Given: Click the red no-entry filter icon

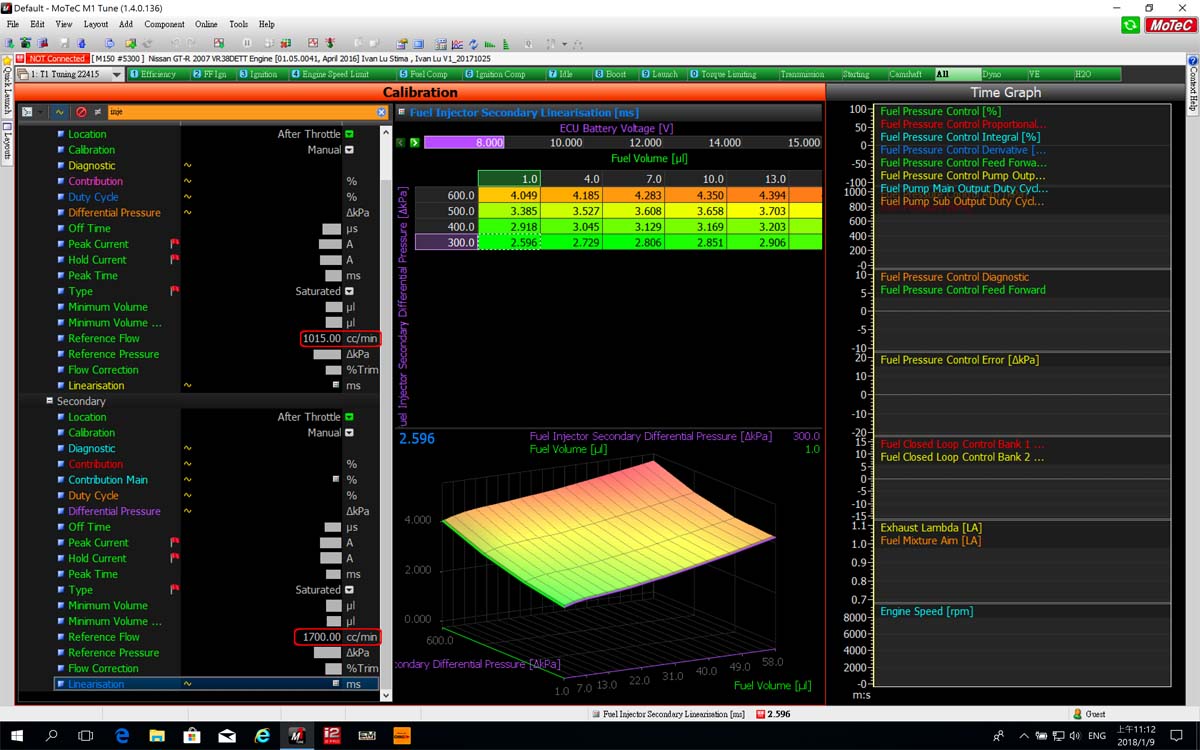Looking at the screenshot, I should pos(81,112).
